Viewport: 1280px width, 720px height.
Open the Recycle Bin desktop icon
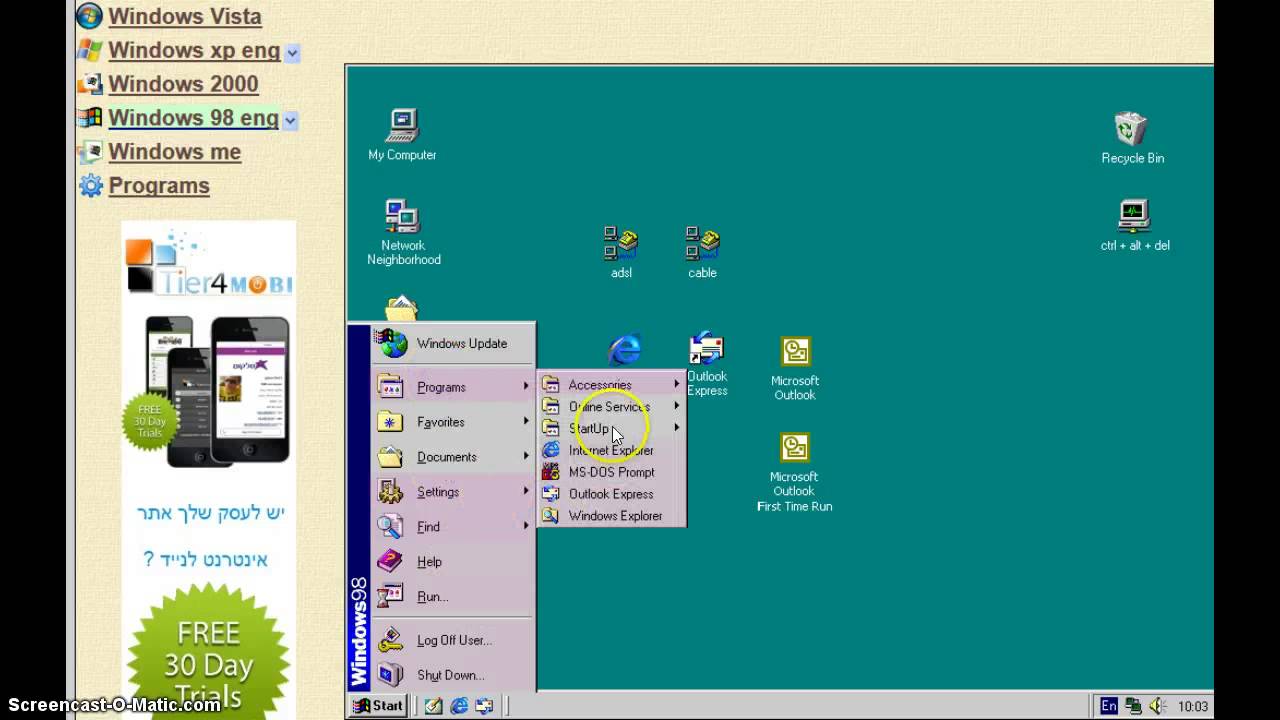tap(1132, 137)
